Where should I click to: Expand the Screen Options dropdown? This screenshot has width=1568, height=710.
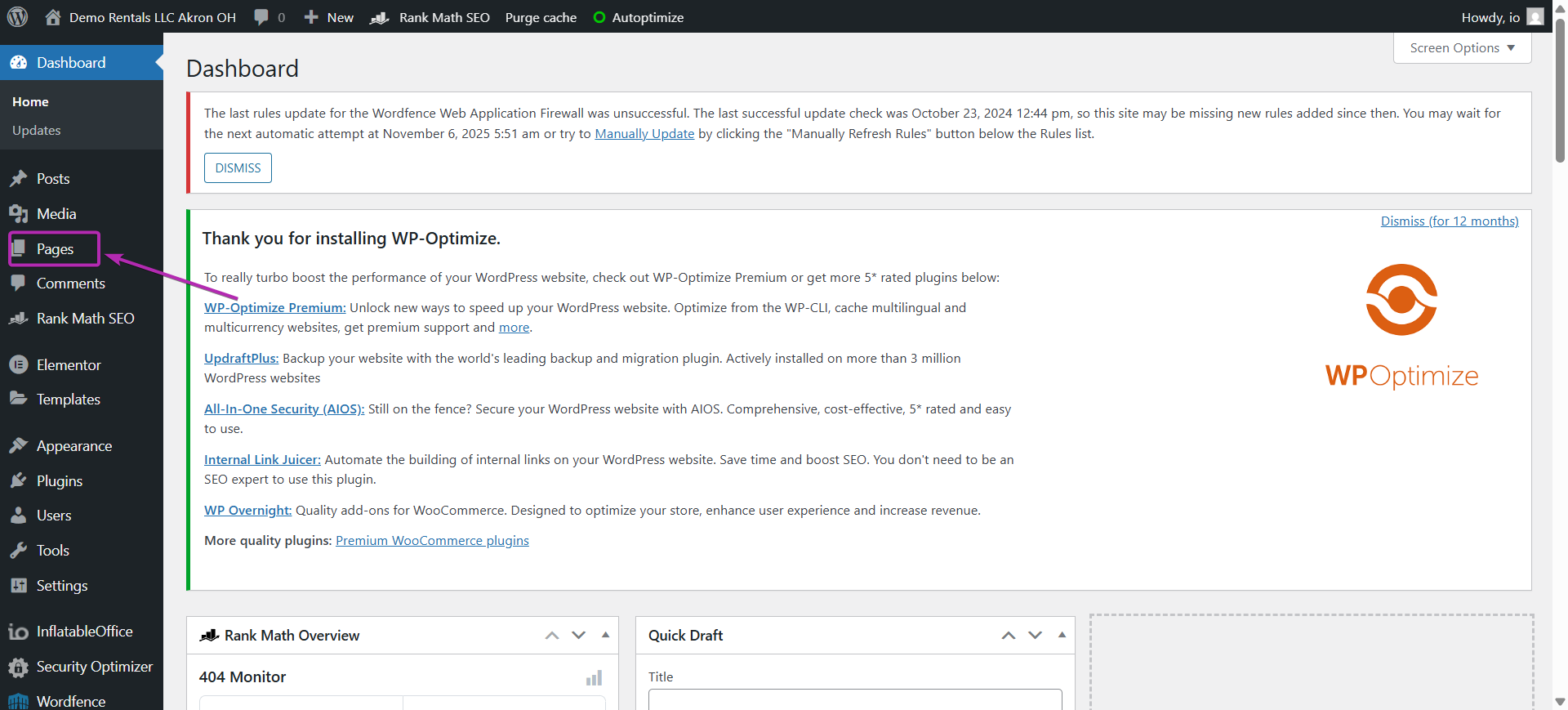point(1462,48)
